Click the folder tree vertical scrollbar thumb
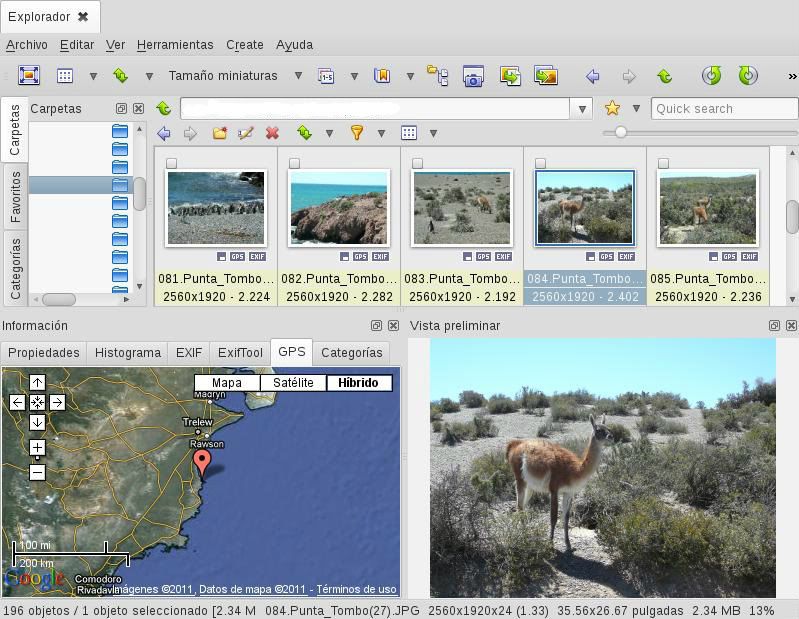Screen dimensions: 799x619 139,194
